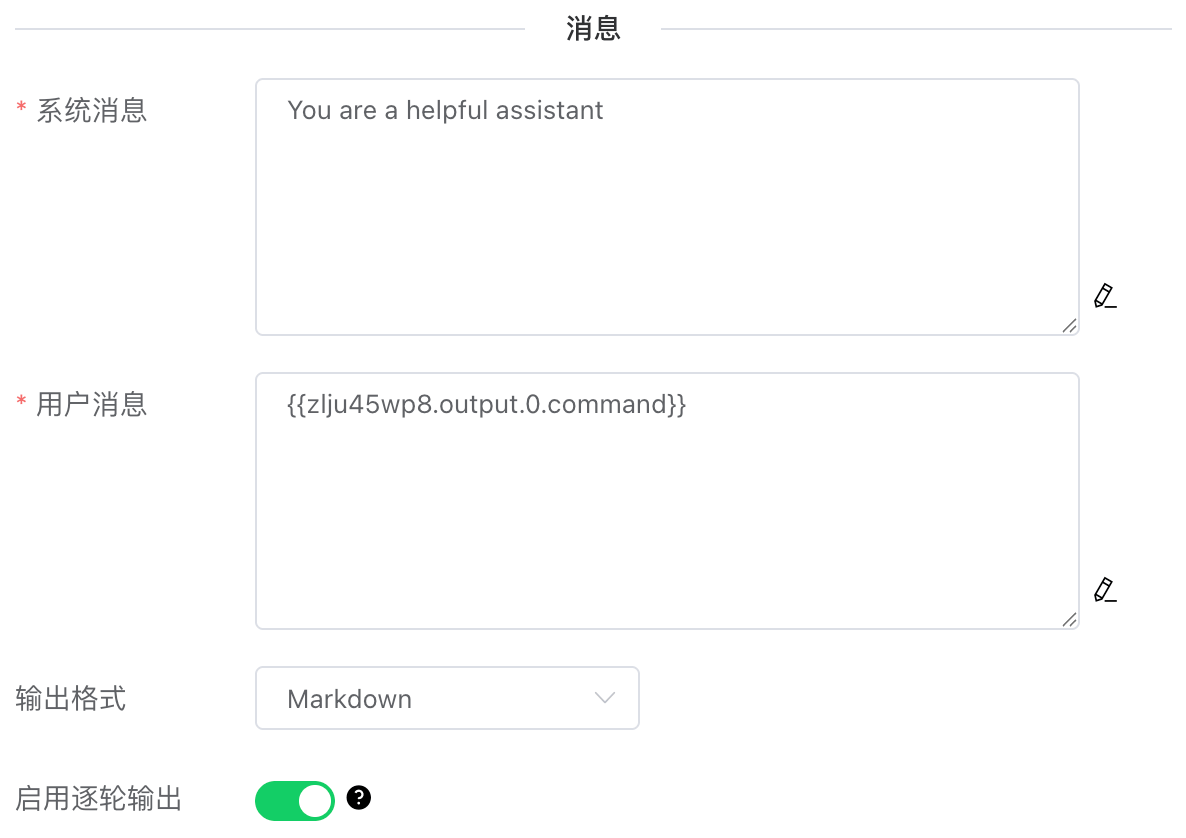Image resolution: width=1186 pixels, height=838 pixels.
Task: Click the 用户消息 field label
Action: point(92,404)
